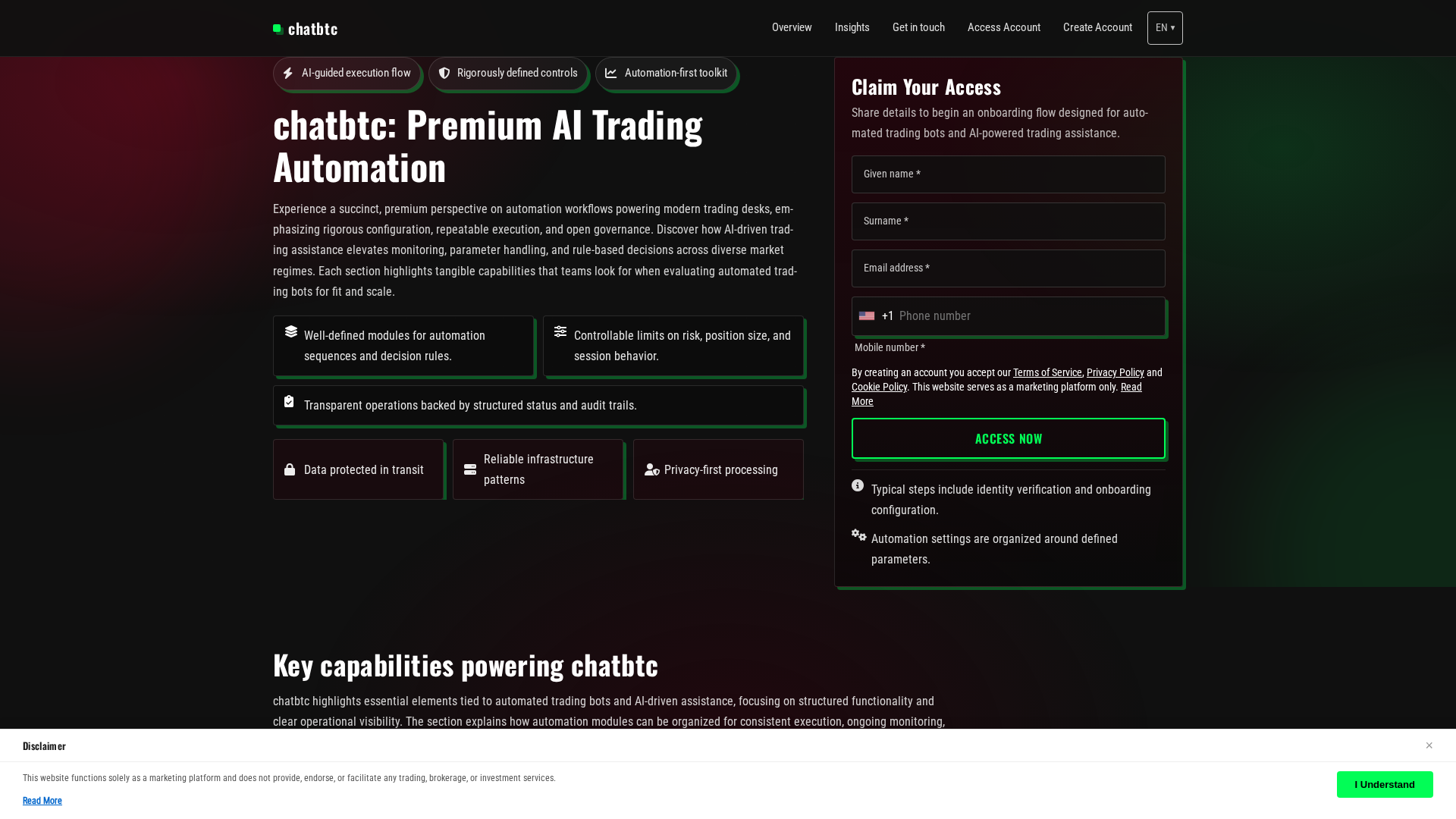Select the AI-guided execution flow pill
Image resolution: width=1456 pixels, height=819 pixels.
(347, 74)
